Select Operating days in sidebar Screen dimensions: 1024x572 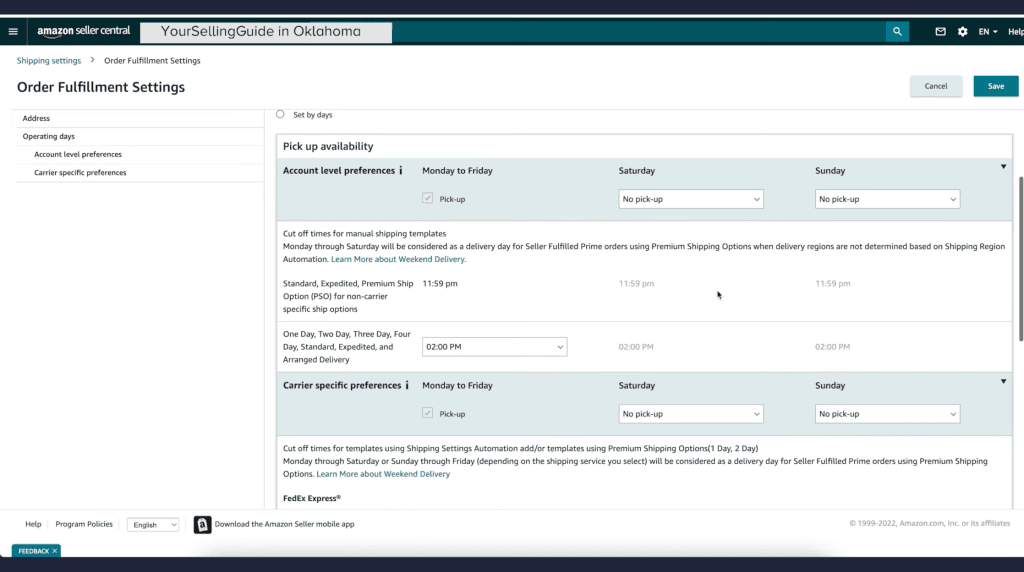[48, 136]
